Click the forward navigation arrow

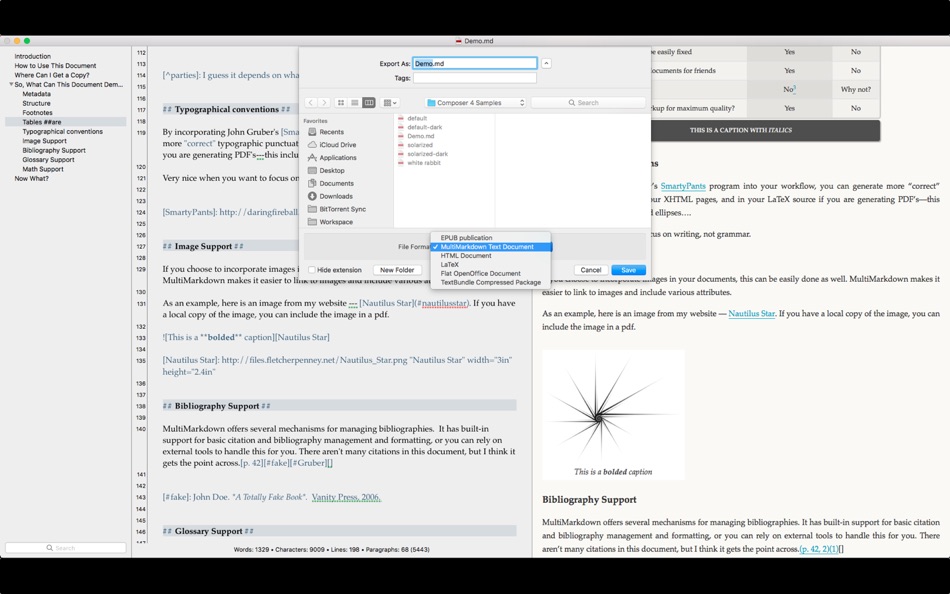pos(324,103)
